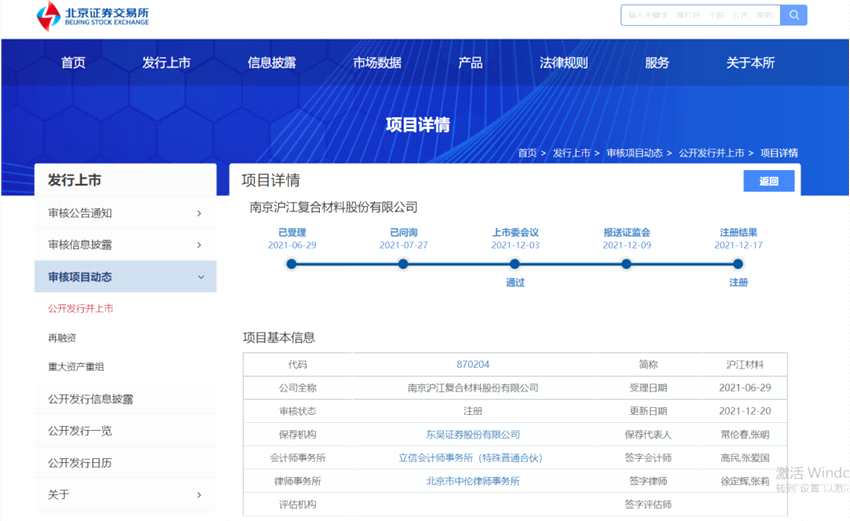Screen dimensions: 850x521
Task: Click the 沪江材料 abbreviation cell
Action: pos(745,364)
